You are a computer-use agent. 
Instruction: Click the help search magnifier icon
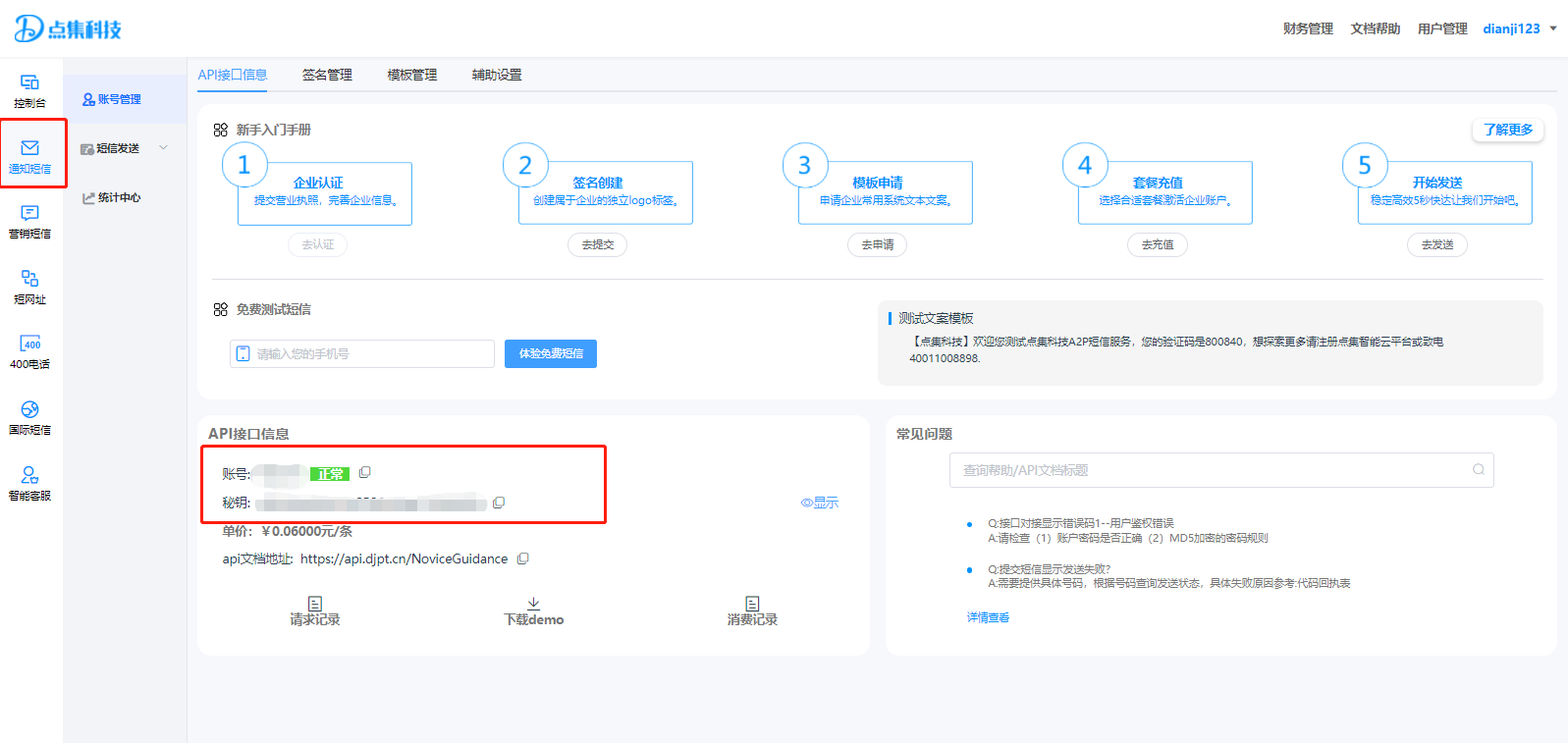point(1478,470)
